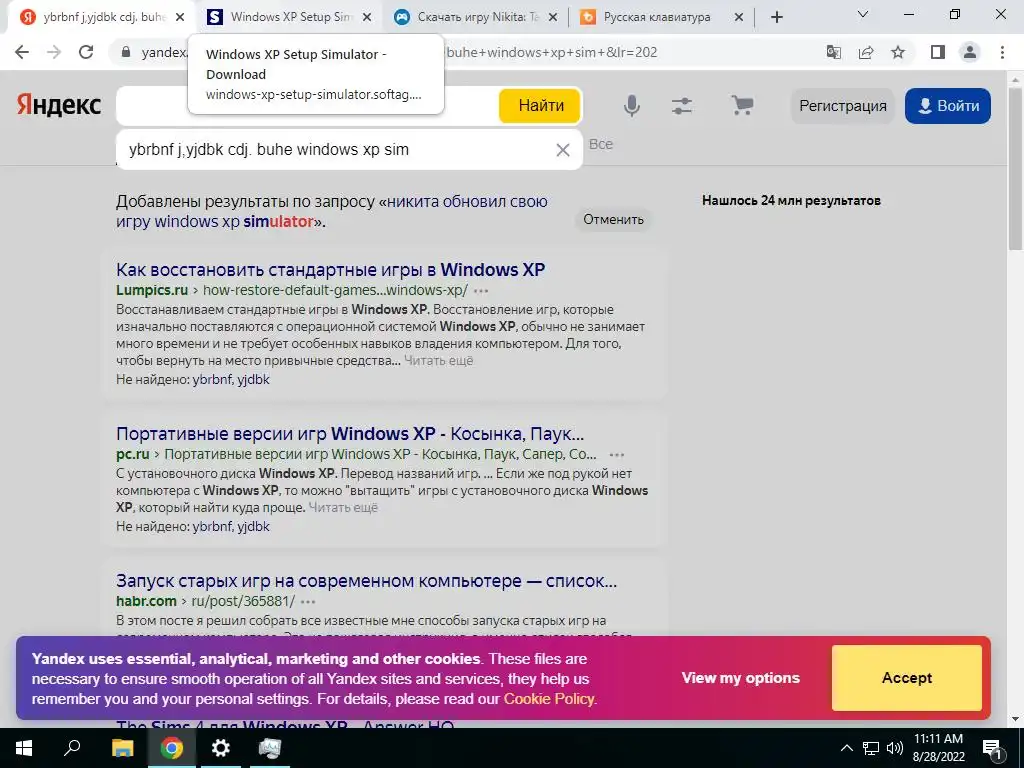Open Chrome three-dot menu
Image resolution: width=1024 pixels, height=768 pixels.
coord(1002,52)
